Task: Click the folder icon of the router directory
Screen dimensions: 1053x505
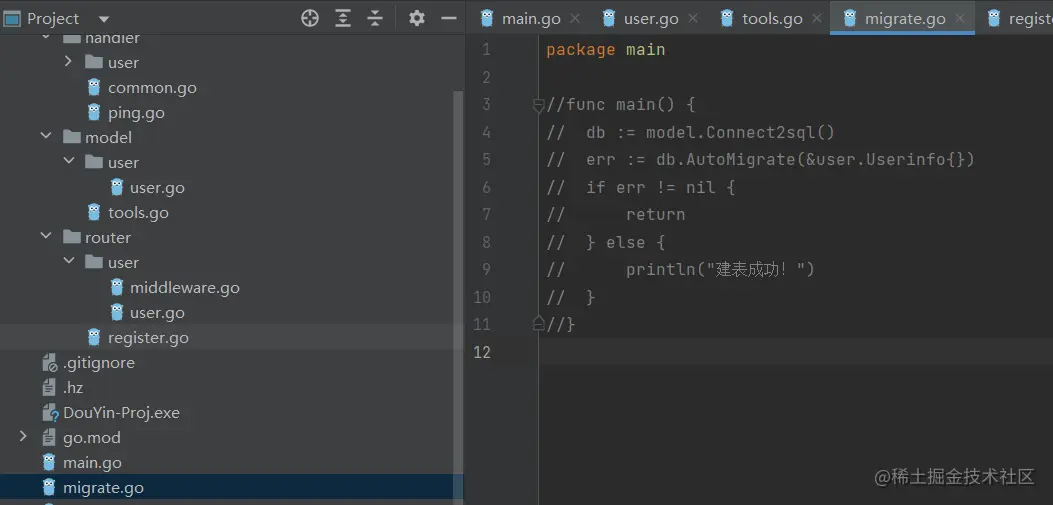Action: click(x=71, y=237)
